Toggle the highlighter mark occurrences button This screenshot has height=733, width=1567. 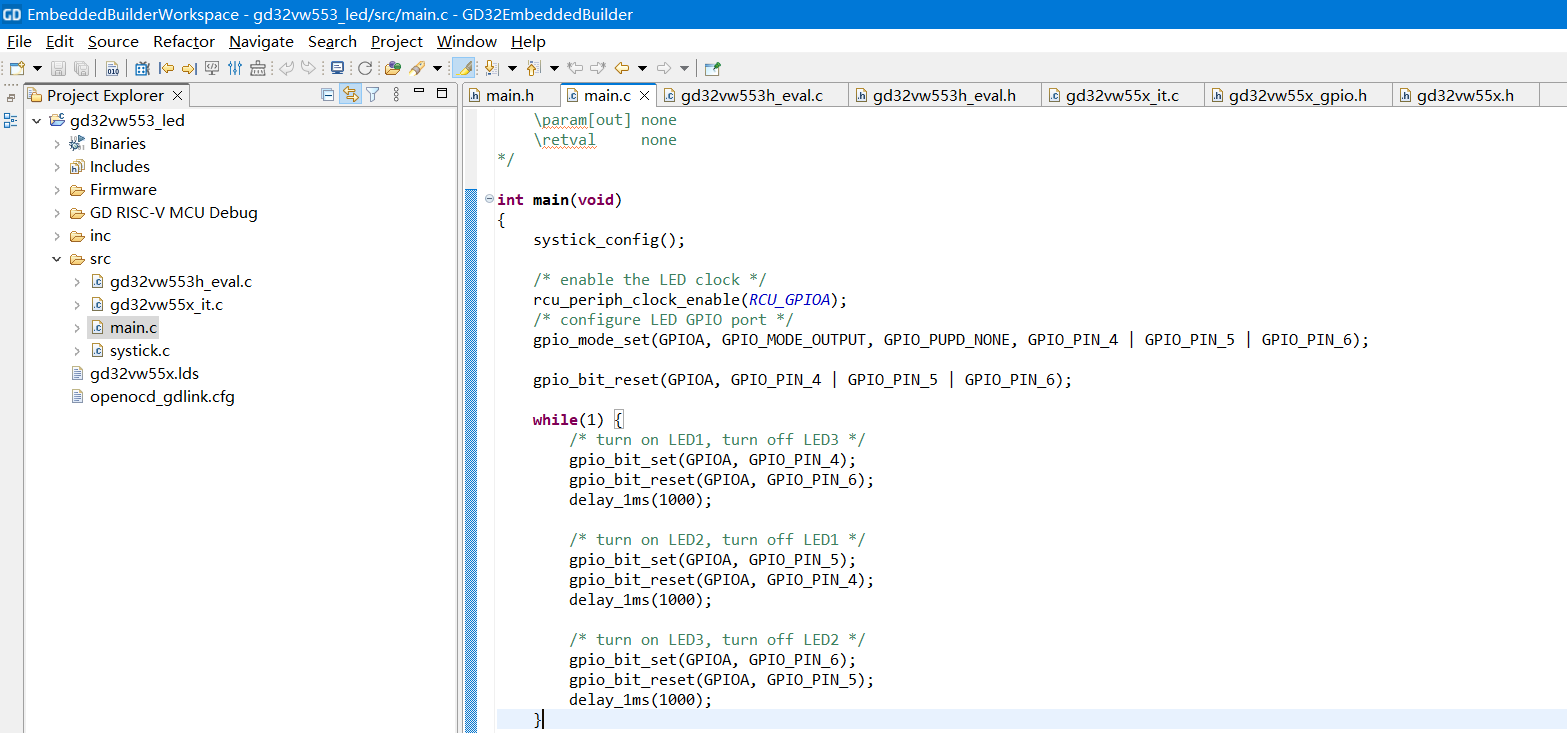click(463, 68)
